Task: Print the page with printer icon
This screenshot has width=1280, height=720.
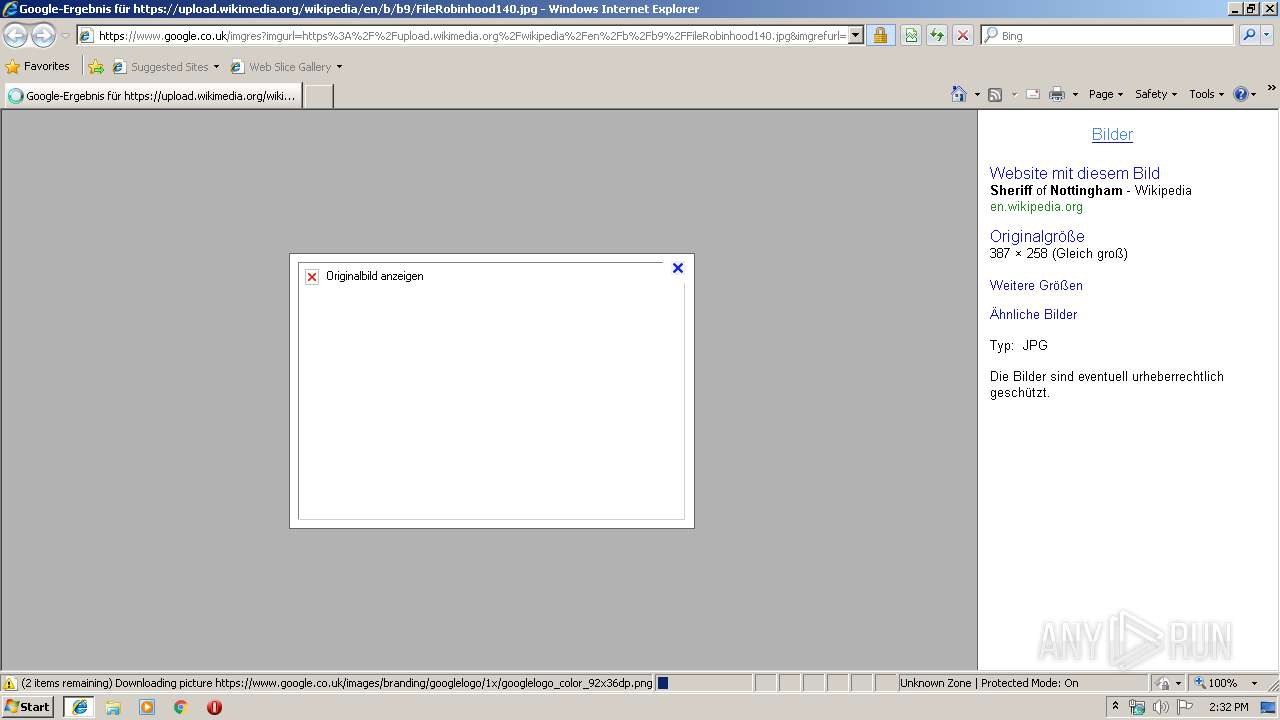Action: (x=1057, y=94)
